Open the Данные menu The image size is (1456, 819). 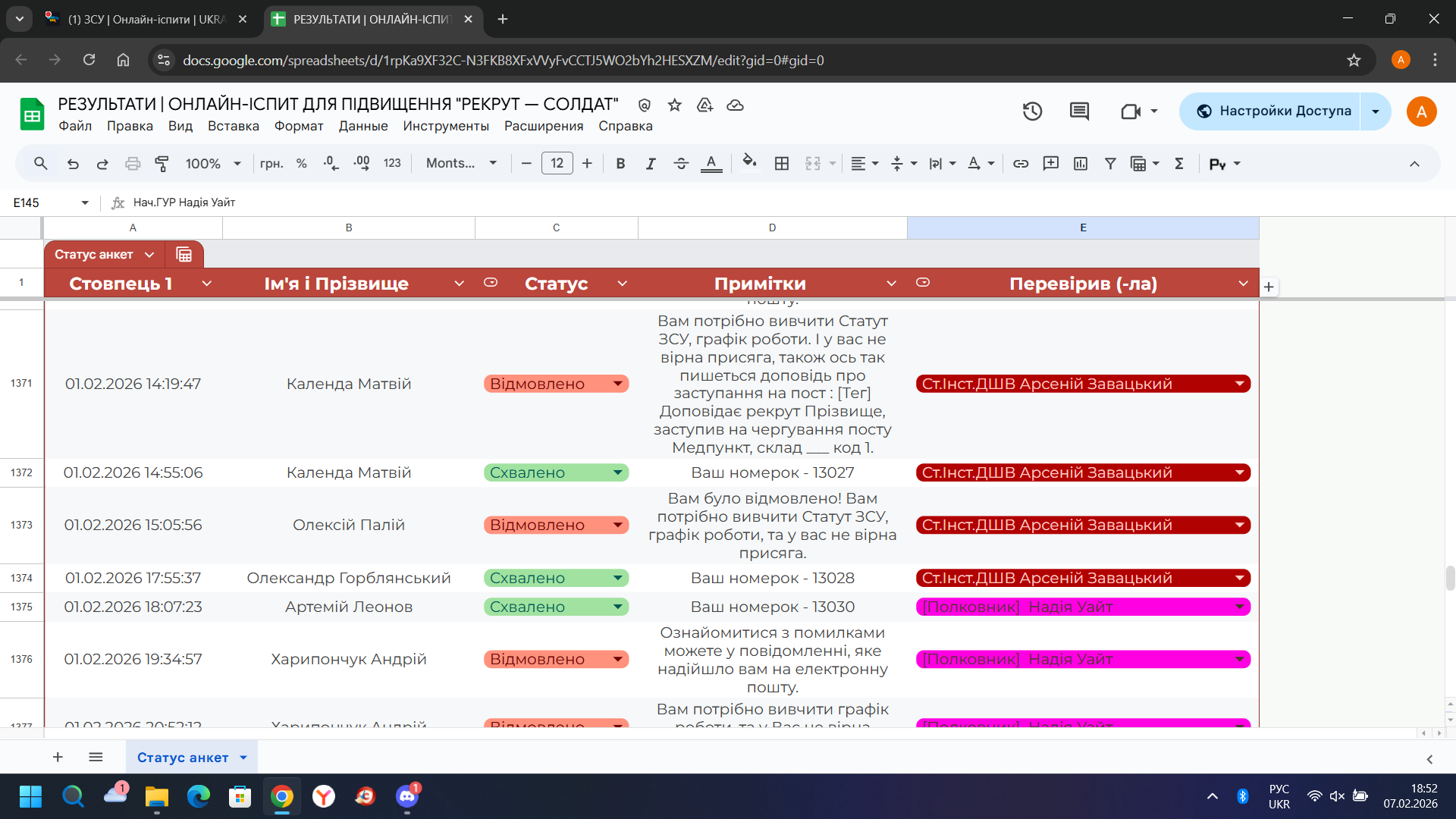[363, 126]
